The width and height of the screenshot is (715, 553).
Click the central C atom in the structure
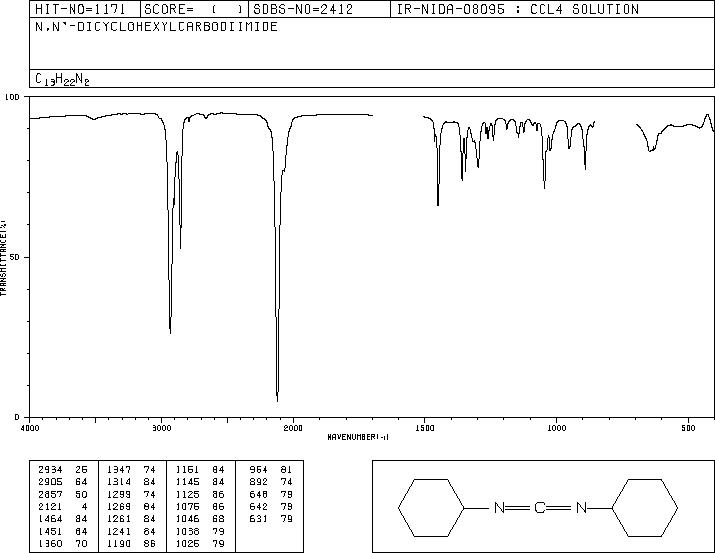pyautogui.click(x=539, y=507)
